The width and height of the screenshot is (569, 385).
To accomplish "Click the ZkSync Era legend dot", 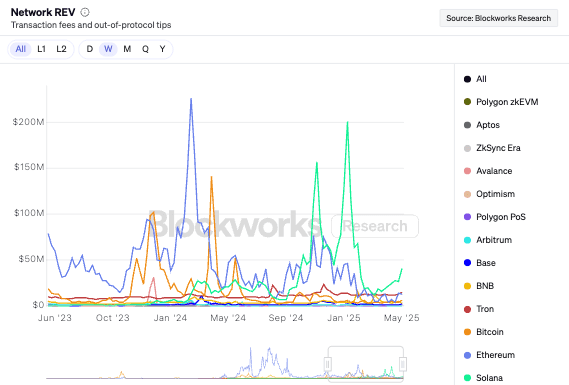I will pos(467,148).
